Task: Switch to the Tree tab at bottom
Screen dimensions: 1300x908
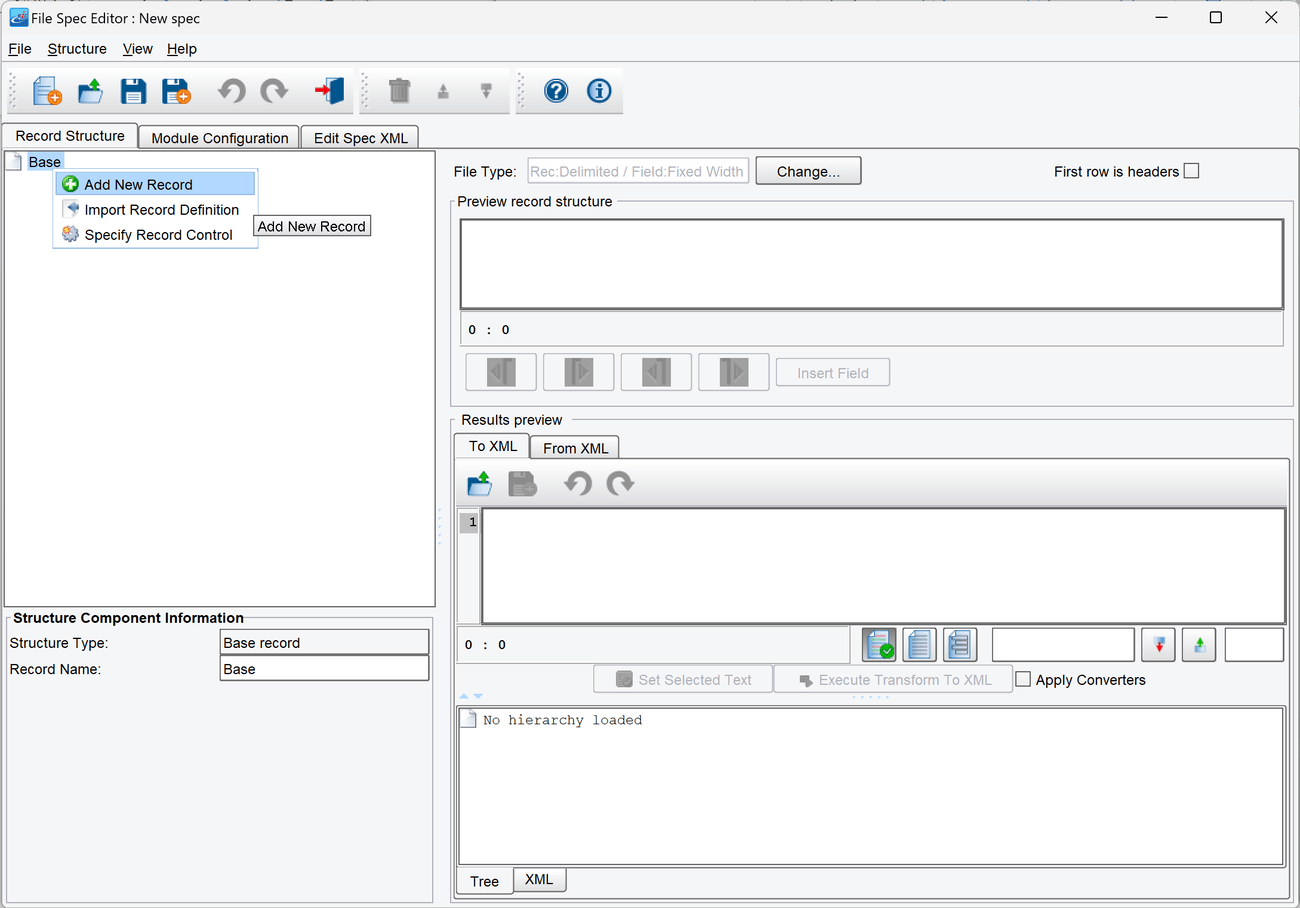Action: [x=485, y=881]
